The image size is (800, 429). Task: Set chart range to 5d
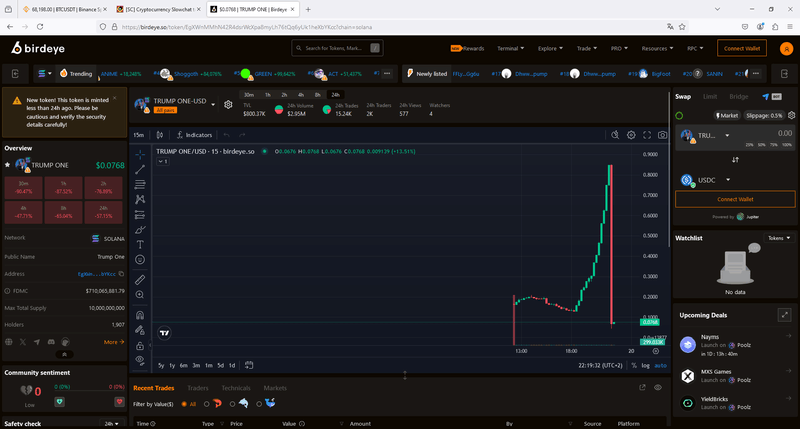tap(220, 365)
